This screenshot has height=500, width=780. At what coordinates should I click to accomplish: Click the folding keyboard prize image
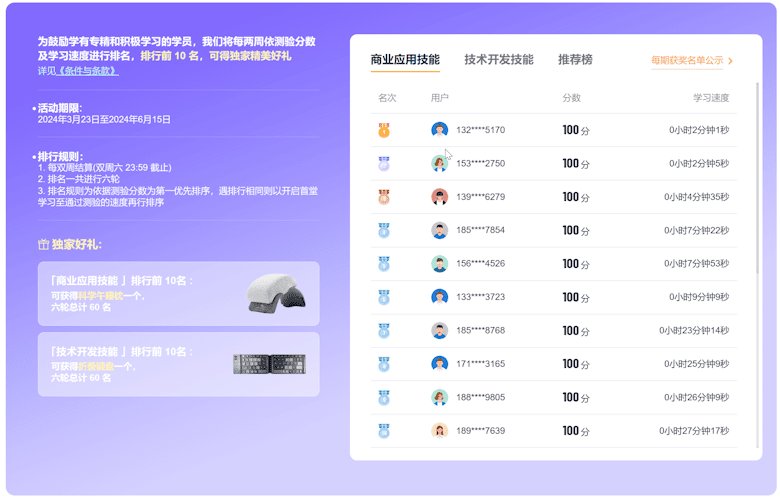click(269, 365)
